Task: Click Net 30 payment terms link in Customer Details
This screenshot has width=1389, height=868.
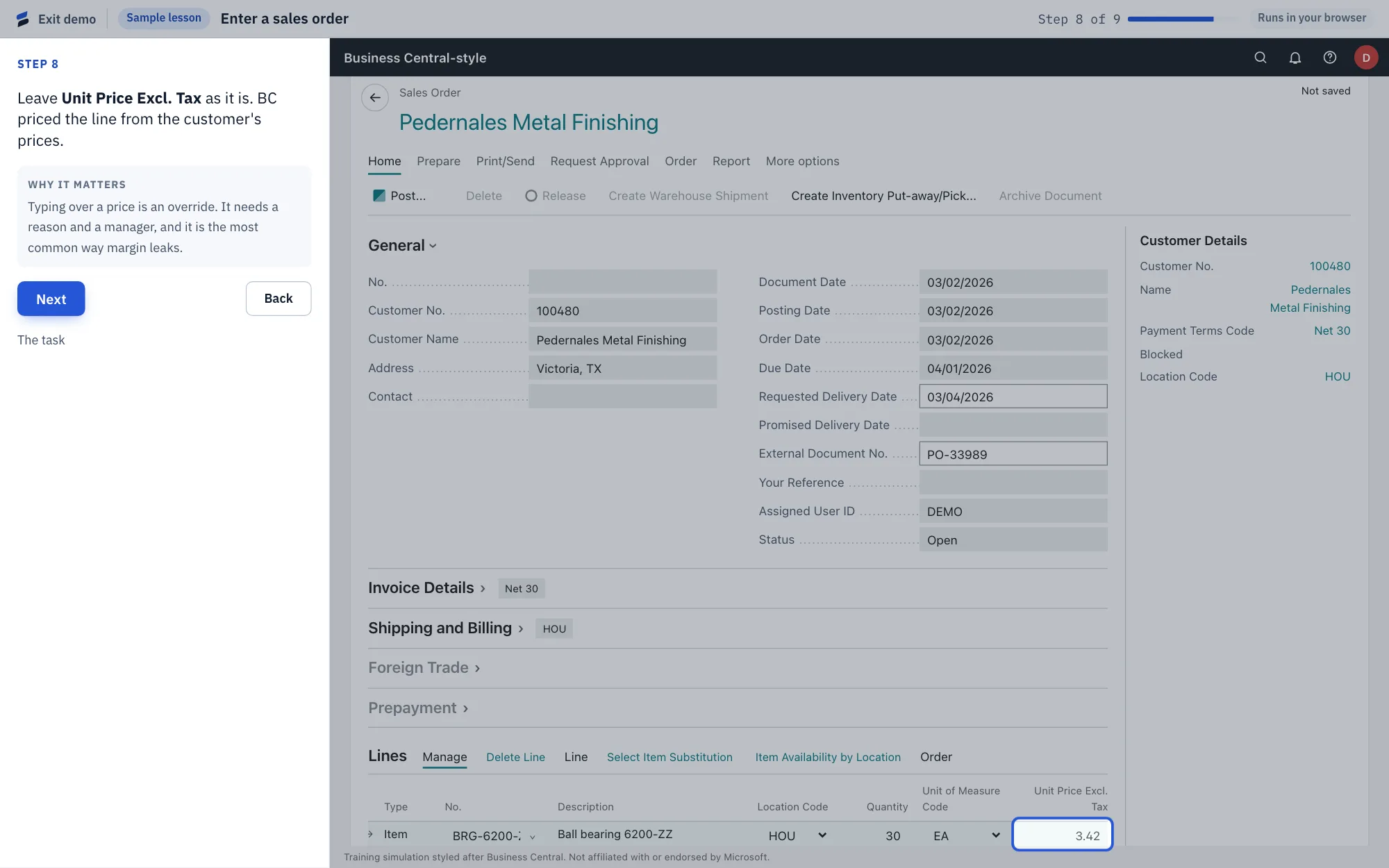Action: point(1332,331)
